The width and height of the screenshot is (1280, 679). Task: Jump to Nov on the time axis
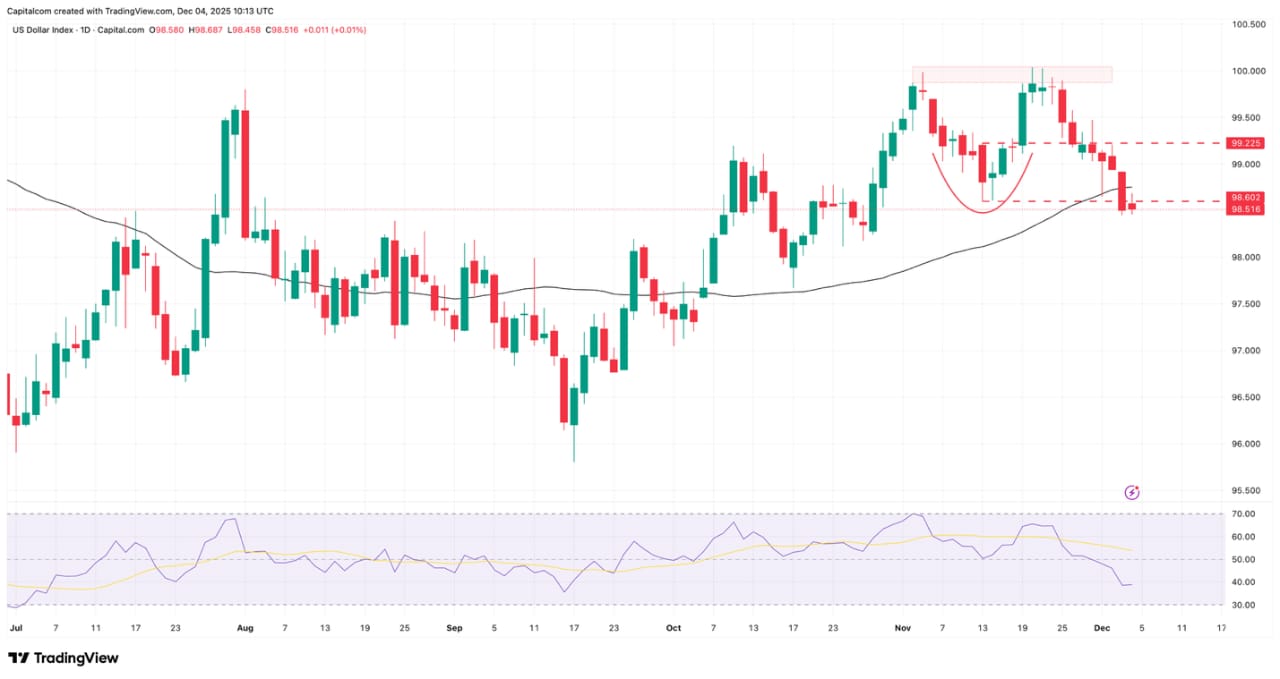903,628
